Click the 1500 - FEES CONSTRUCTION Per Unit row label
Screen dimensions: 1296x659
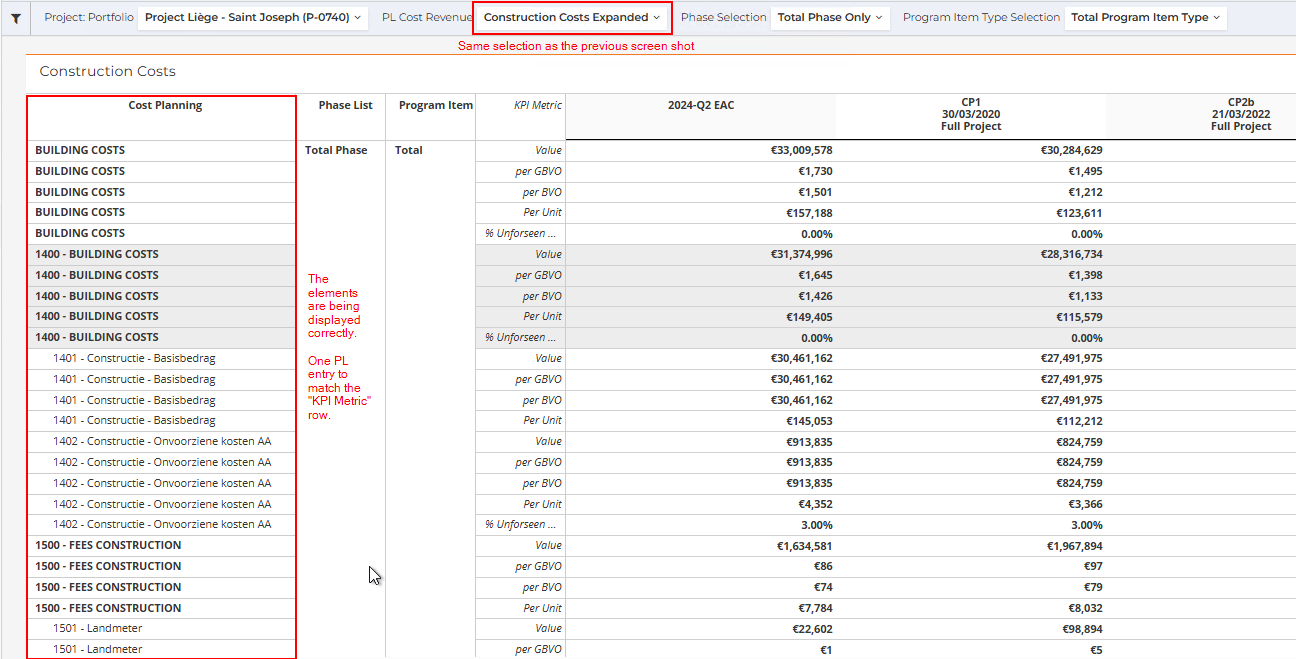[108, 608]
